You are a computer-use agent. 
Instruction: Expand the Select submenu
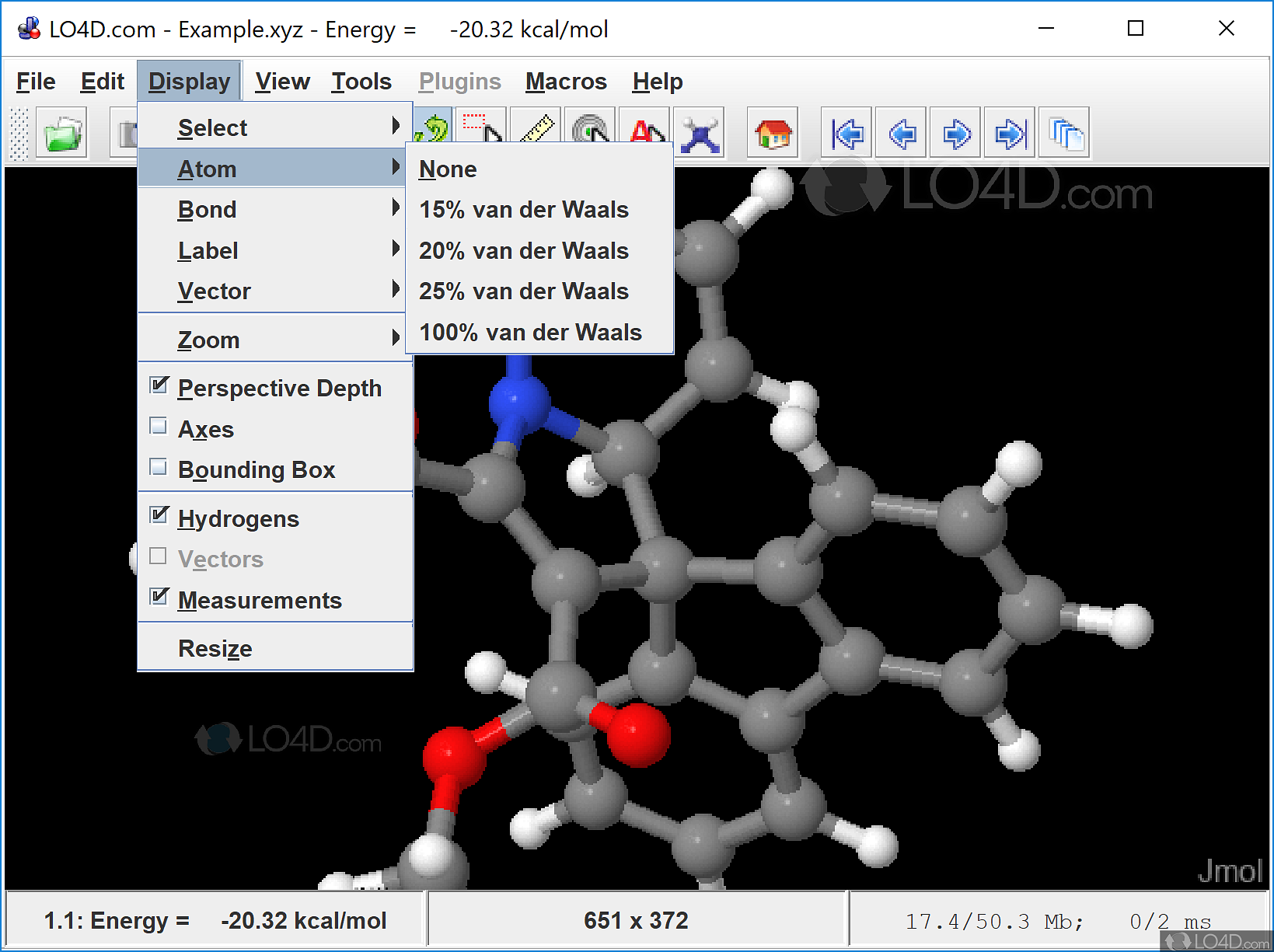coord(272,127)
